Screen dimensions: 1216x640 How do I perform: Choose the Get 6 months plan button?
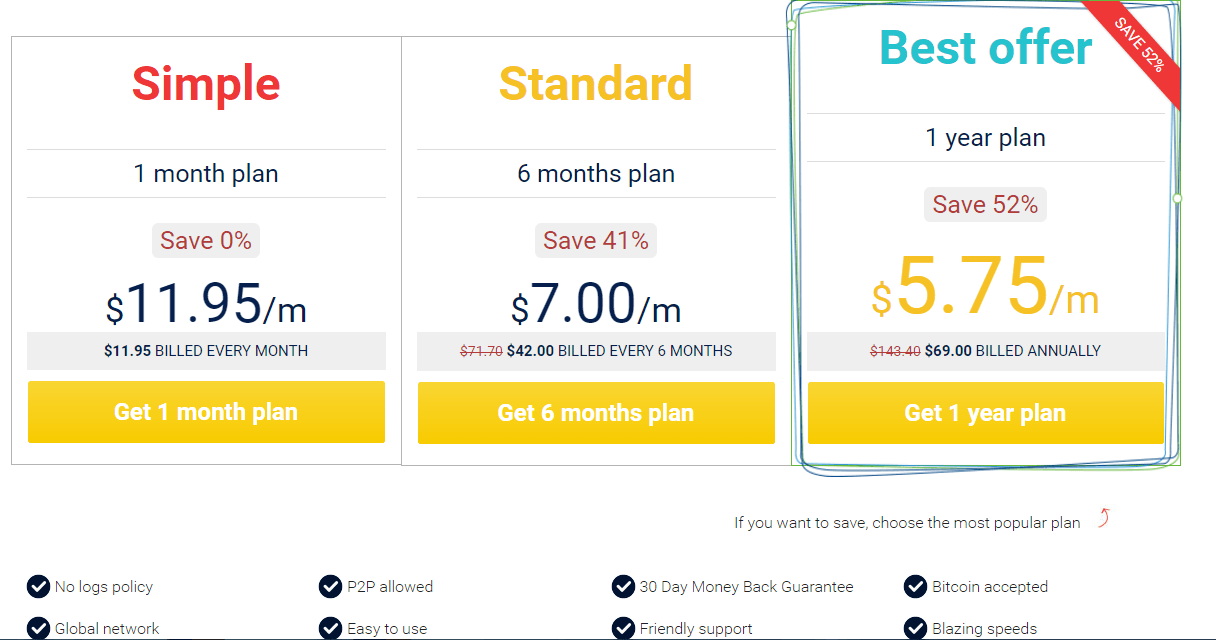(x=596, y=413)
